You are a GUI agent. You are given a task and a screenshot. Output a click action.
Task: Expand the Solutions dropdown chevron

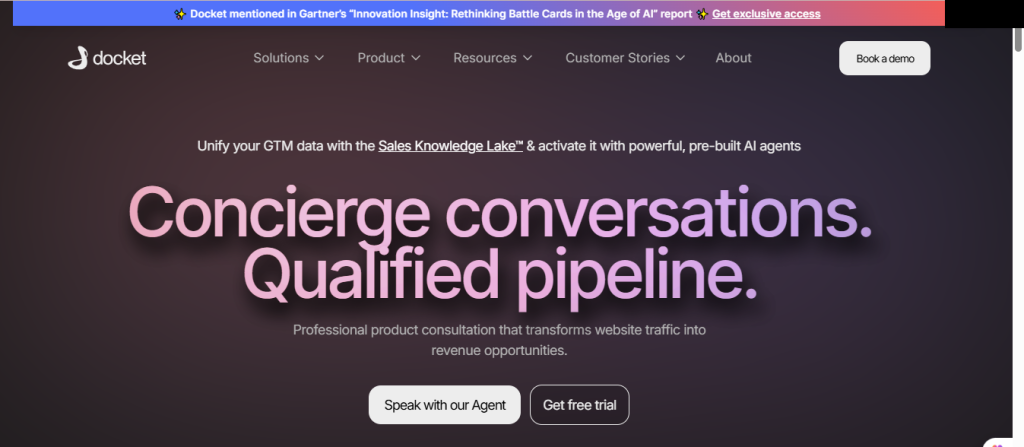pos(320,58)
